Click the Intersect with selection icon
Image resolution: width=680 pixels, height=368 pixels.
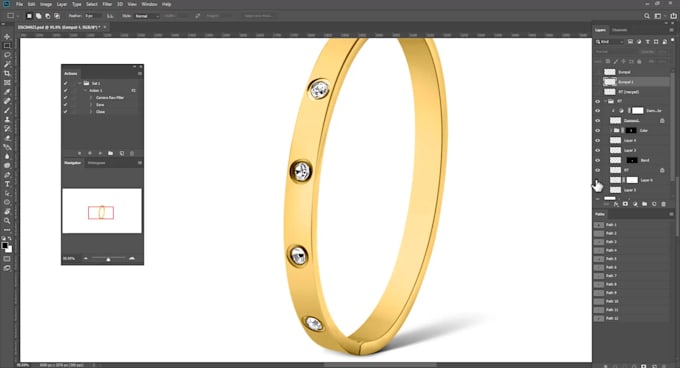57,16
